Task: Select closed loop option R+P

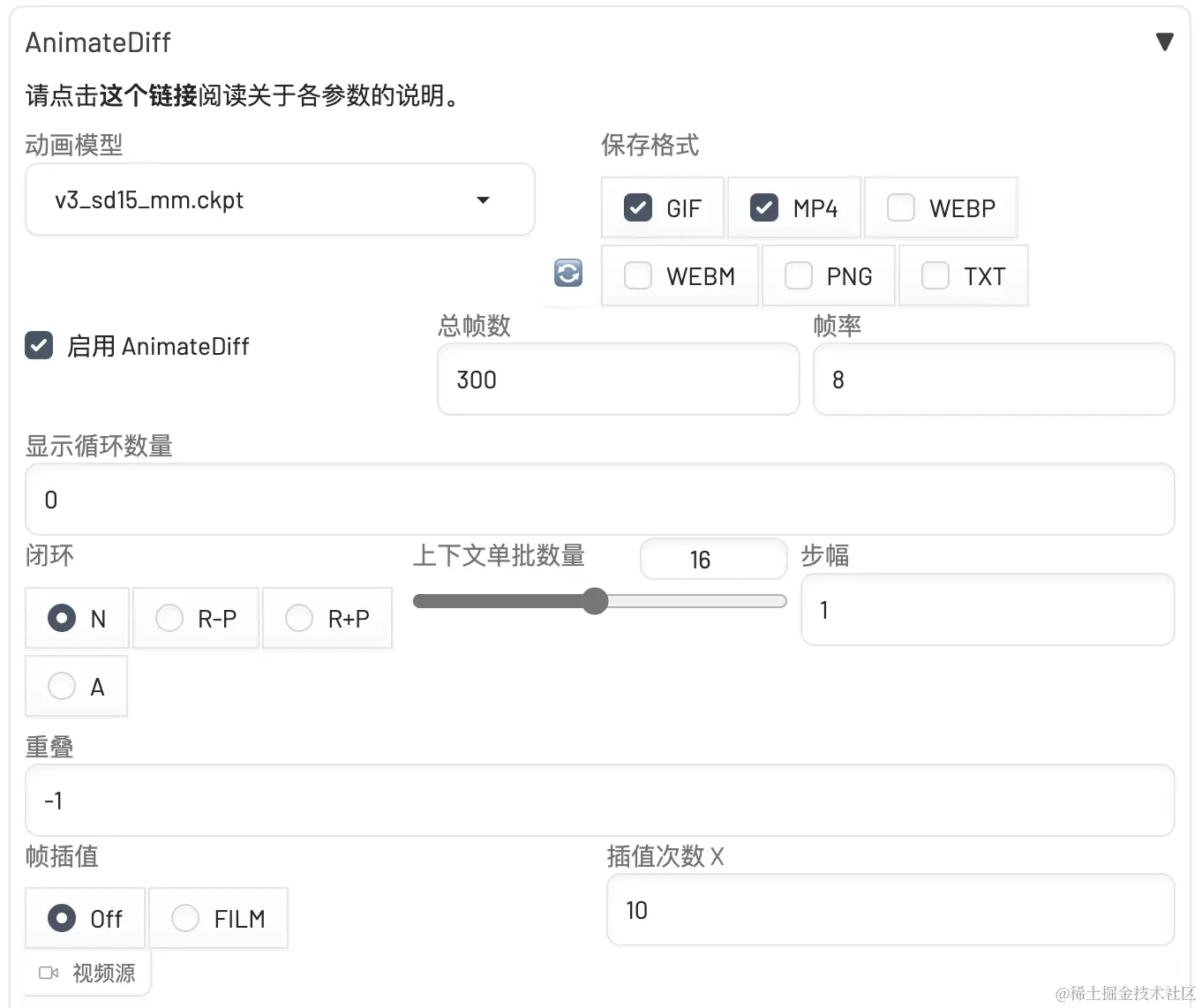Action: click(327, 618)
